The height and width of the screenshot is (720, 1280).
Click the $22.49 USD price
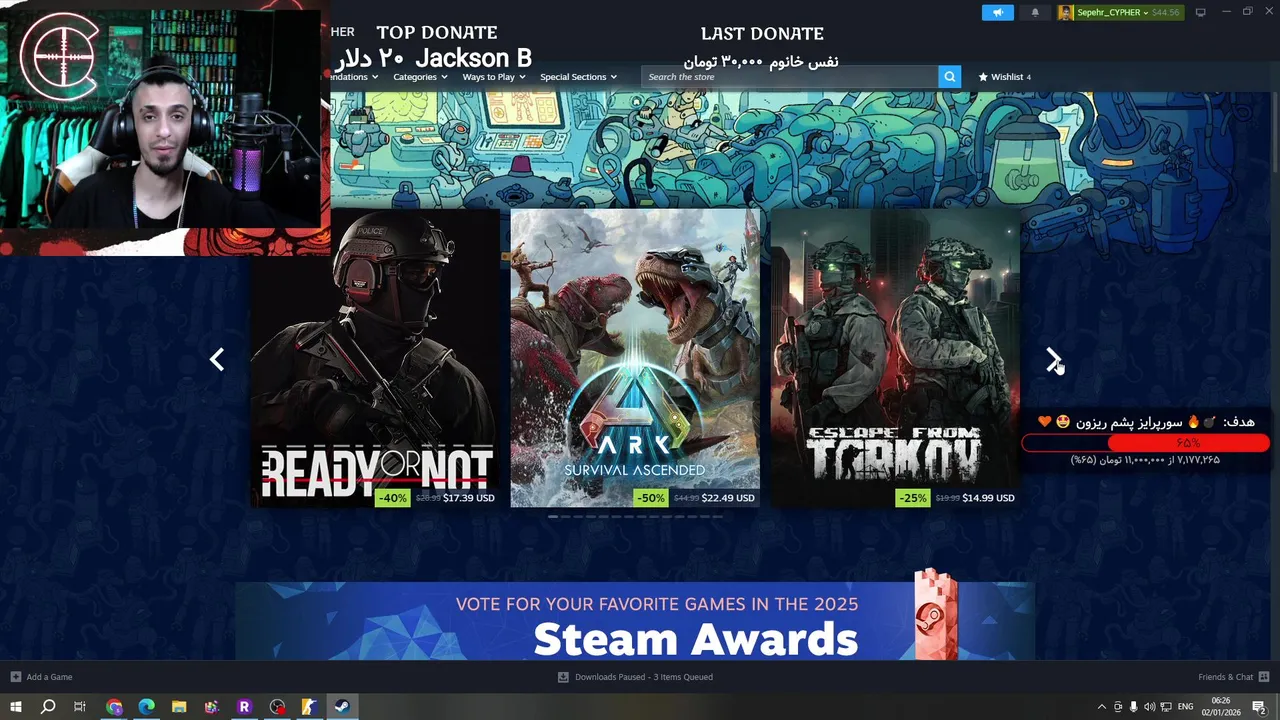[728, 497]
